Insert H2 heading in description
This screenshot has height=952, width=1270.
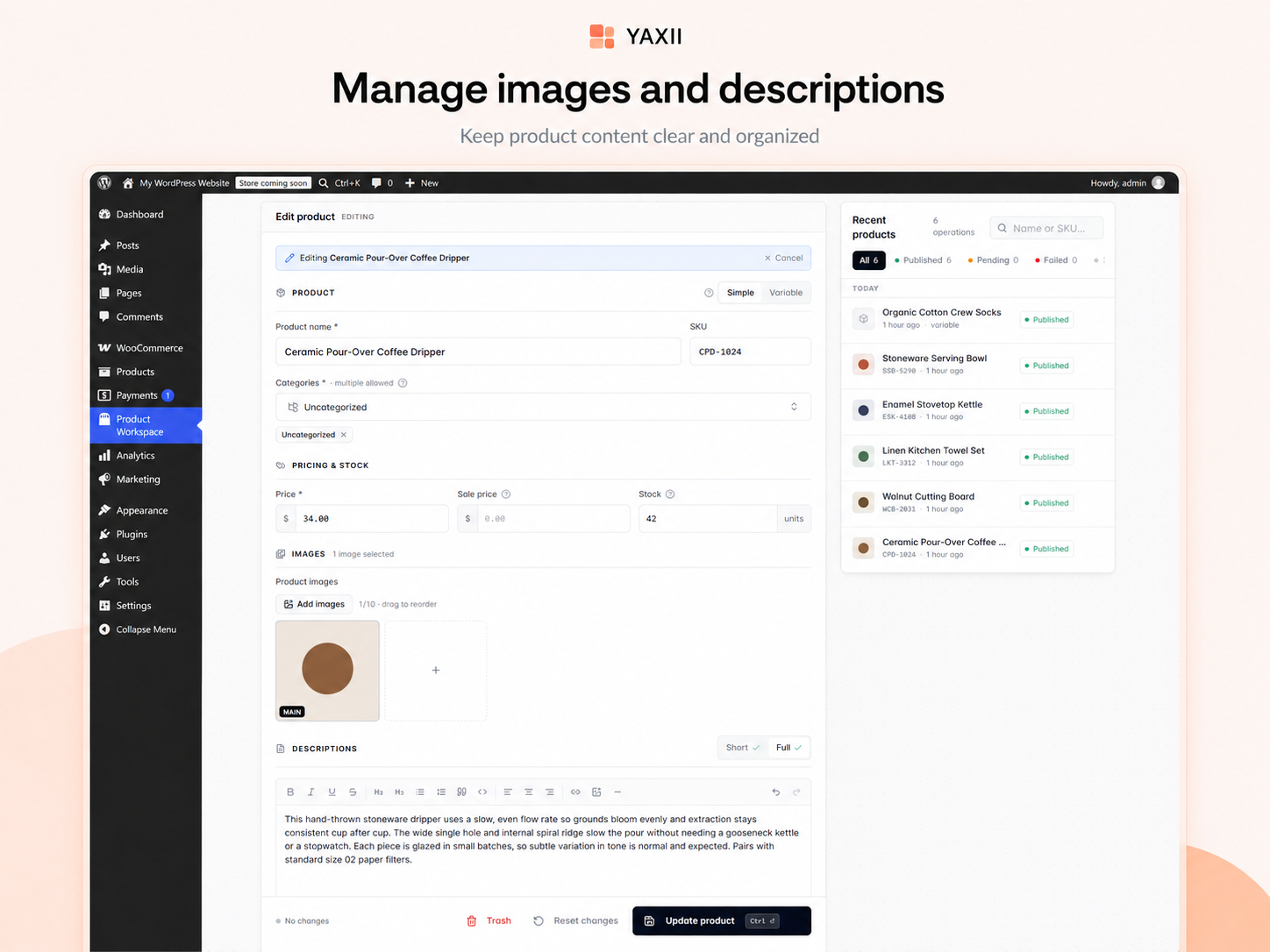click(x=379, y=792)
